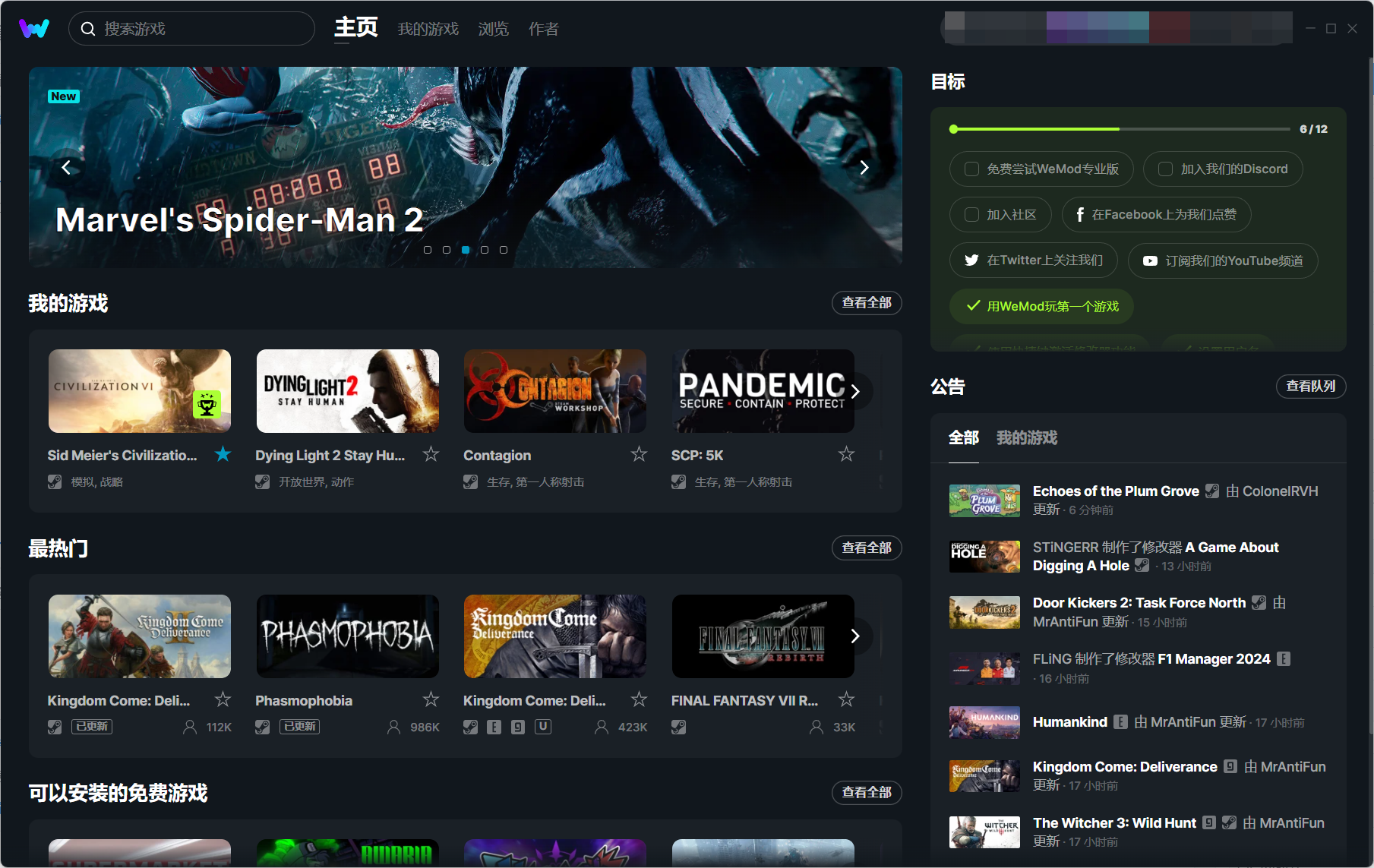Click the YouTube subscribe icon
Screen dimensions: 1374x868
1150,260
